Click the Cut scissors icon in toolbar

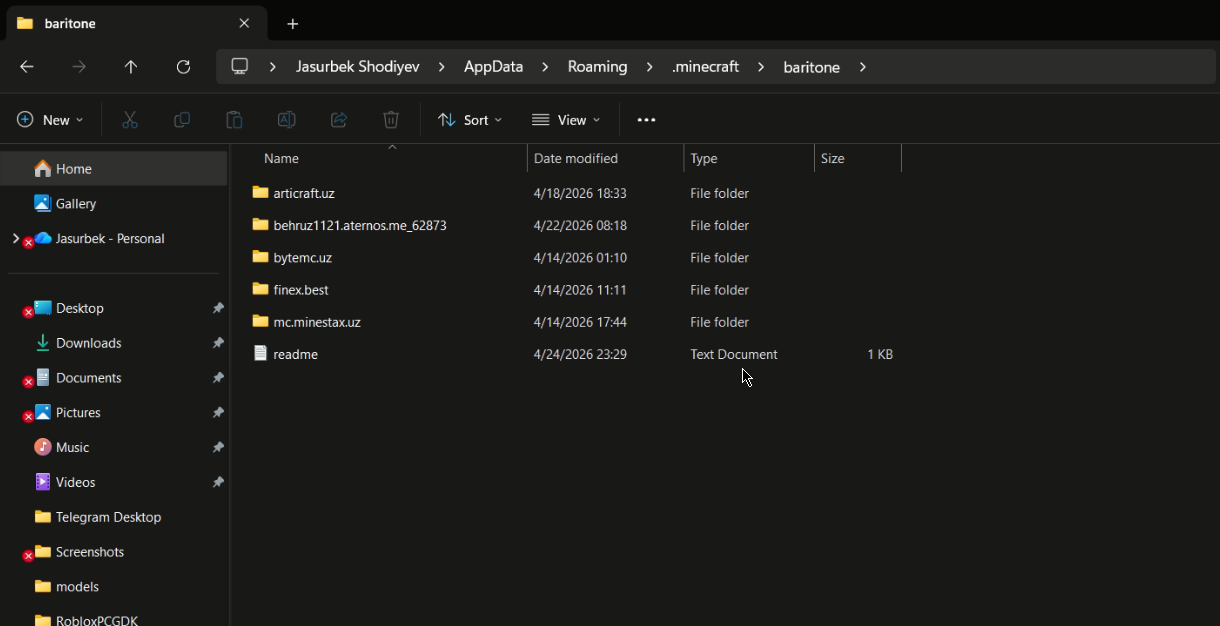click(130, 120)
